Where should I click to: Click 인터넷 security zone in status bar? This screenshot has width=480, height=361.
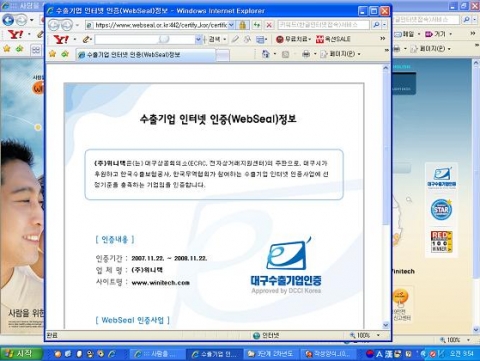pos(267,335)
